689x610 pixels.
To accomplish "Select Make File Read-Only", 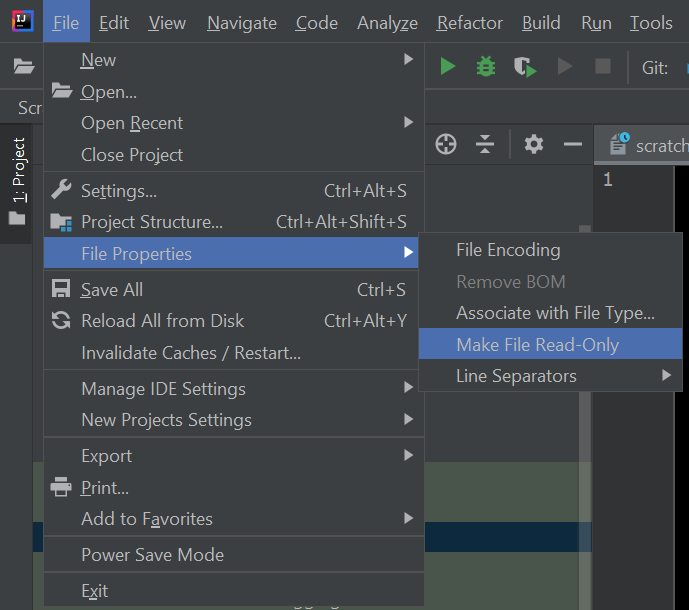I will pos(538,345).
